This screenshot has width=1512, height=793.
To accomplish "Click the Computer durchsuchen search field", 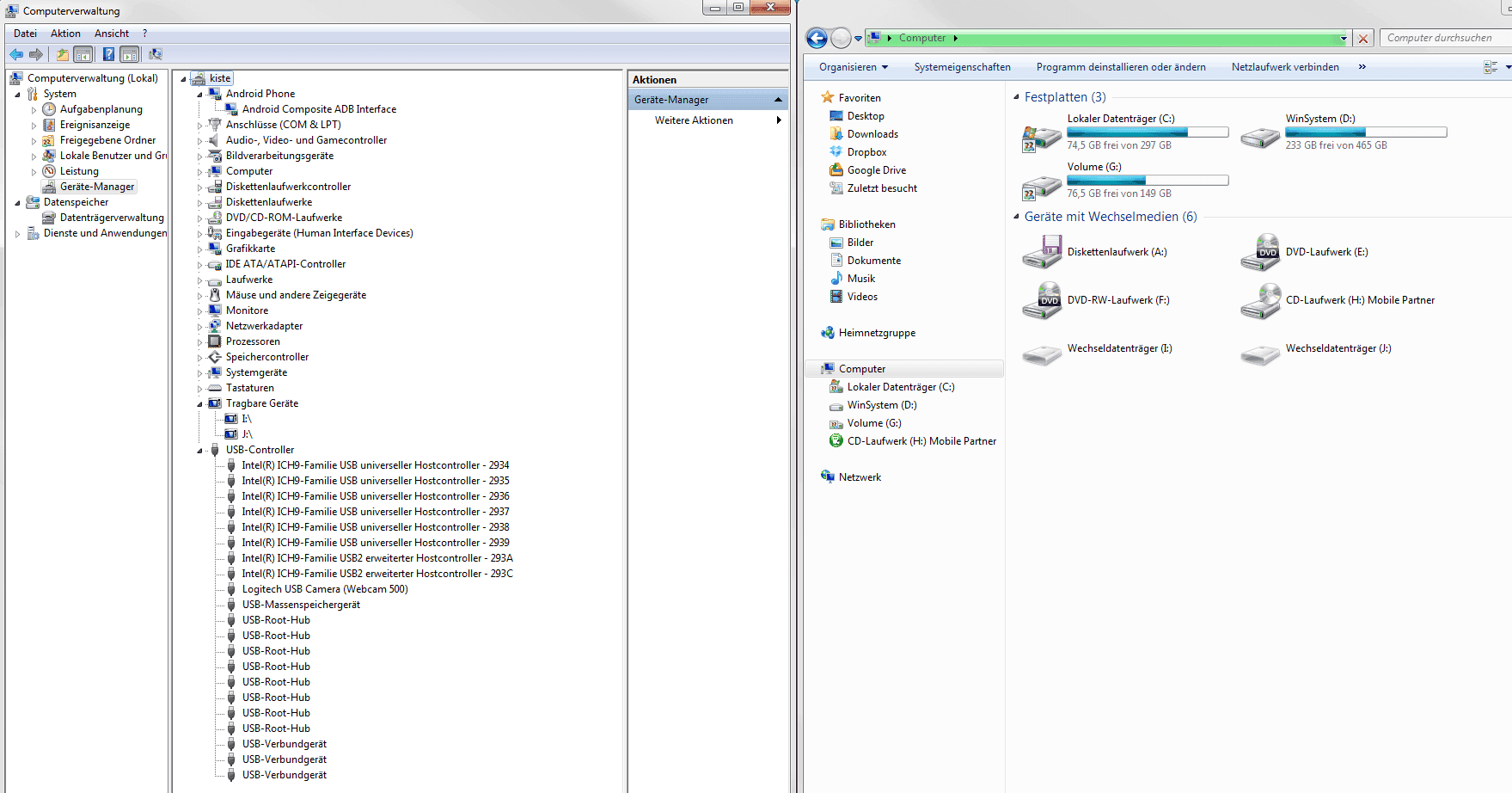I will coord(1446,38).
